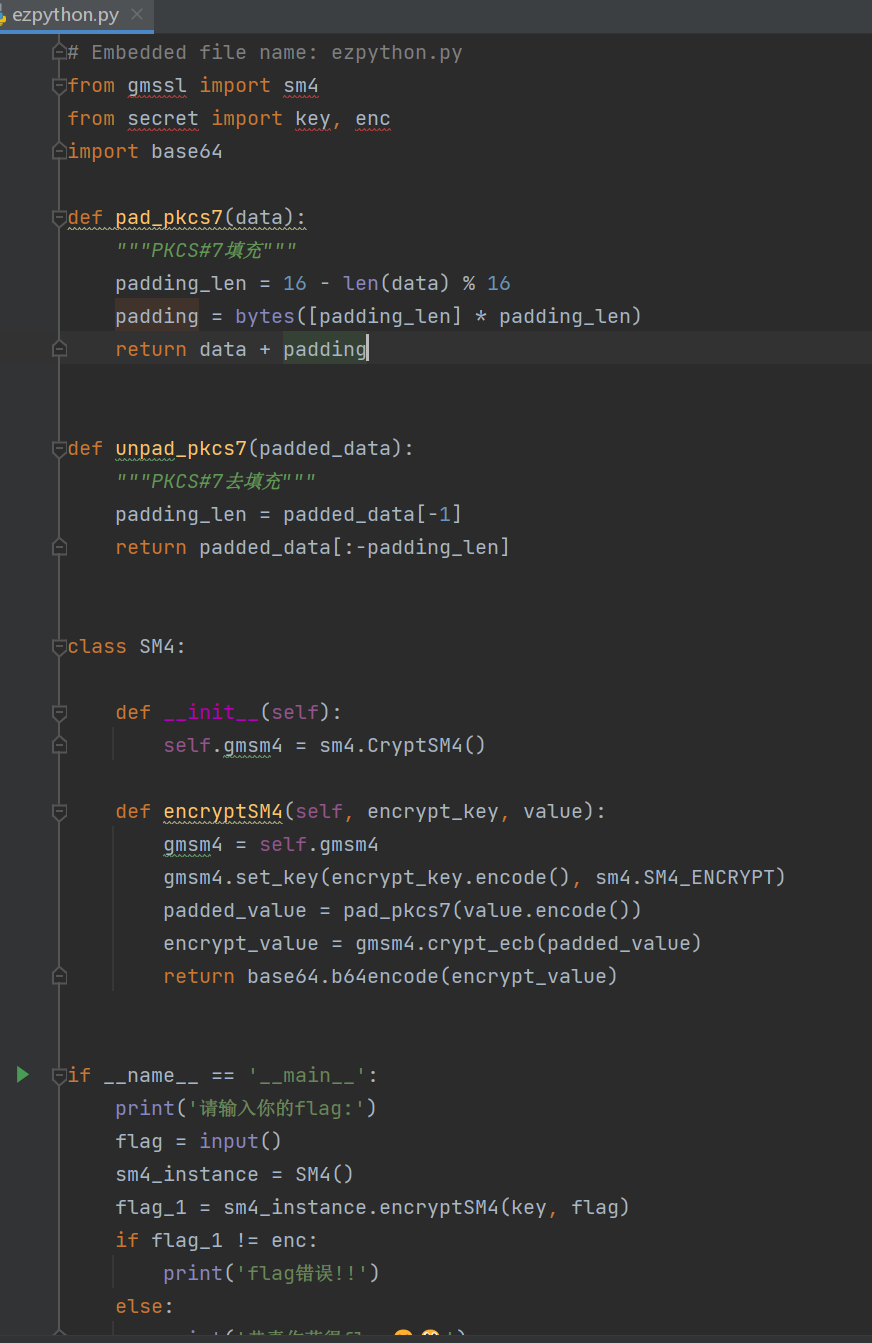Collapse the fold at the Embedded file name comment
Viewport: 872px width, 1343px height.
point(59,52)
